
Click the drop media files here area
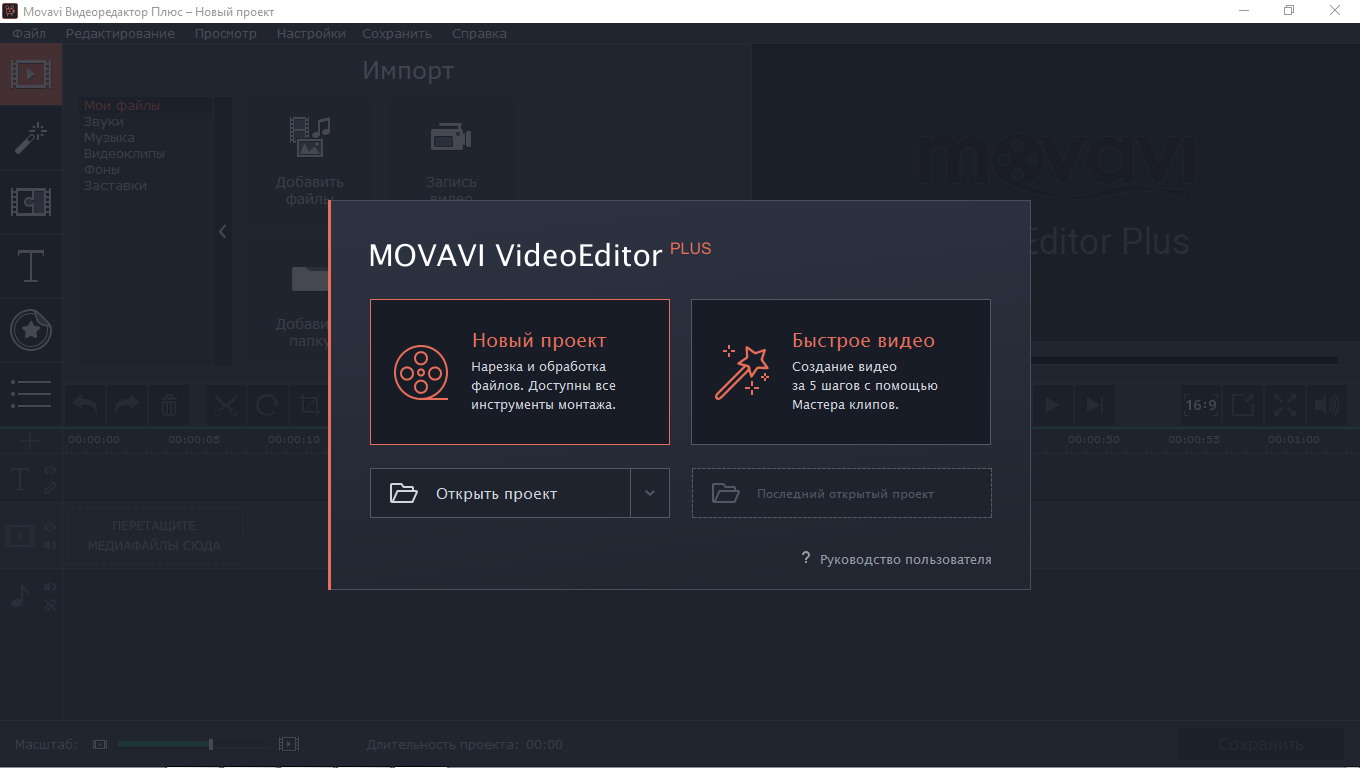coord(154,536)
